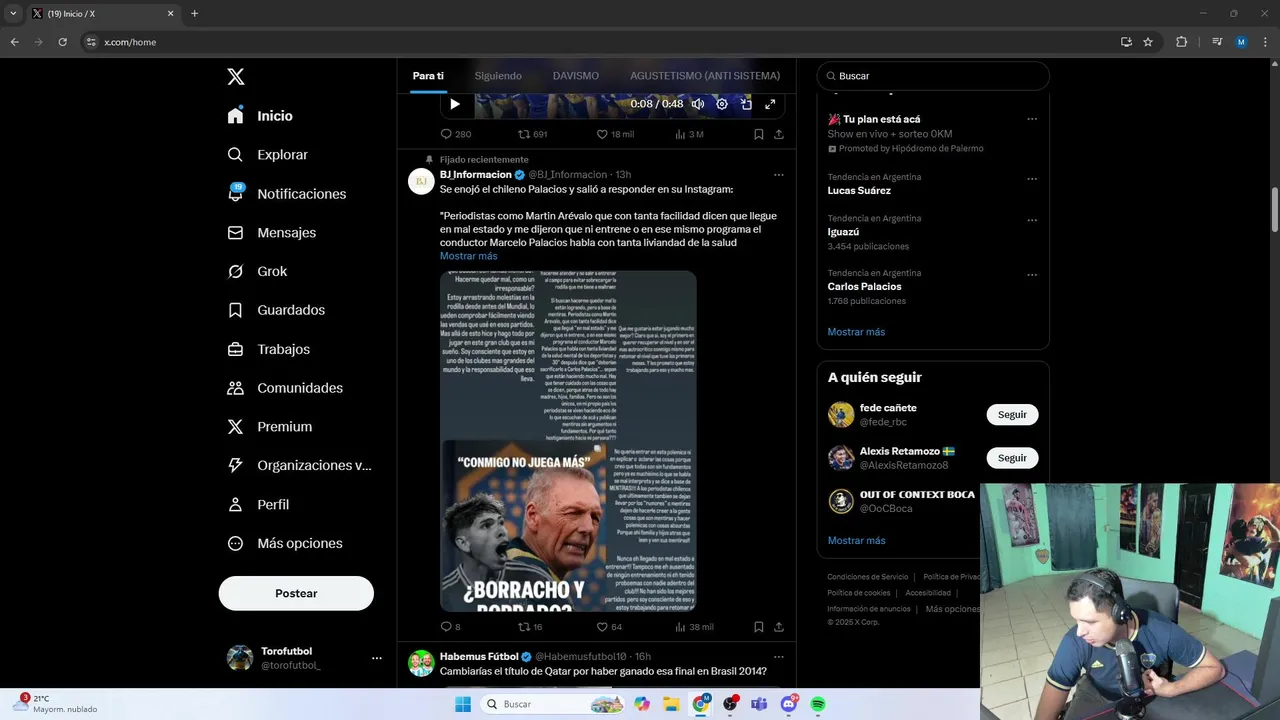Open Chrome extensions puzzle icon
This screenshot has height=720, width=1280.
tap(1181, 42)
